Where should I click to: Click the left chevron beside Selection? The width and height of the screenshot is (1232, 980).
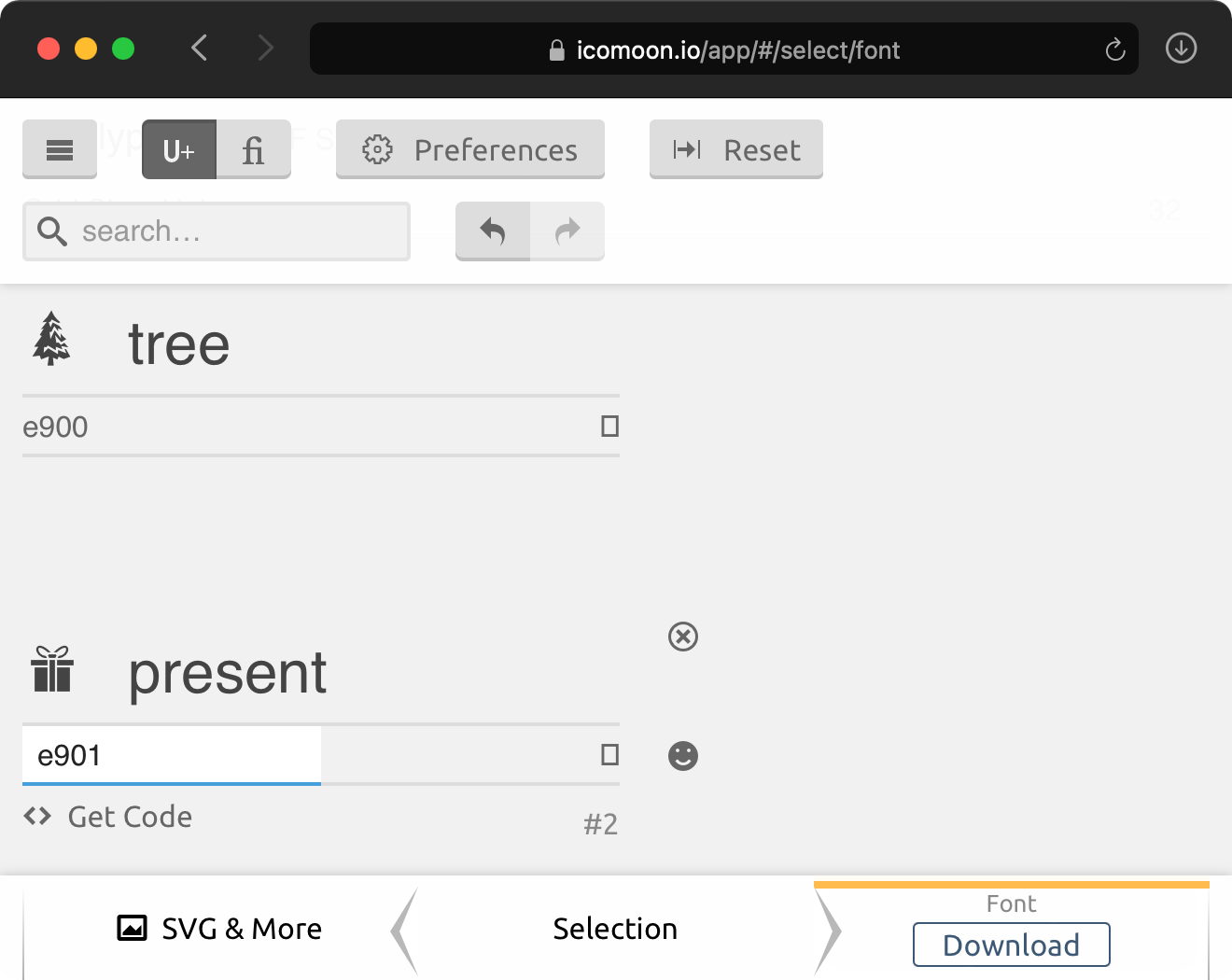[x=402, y=929]
